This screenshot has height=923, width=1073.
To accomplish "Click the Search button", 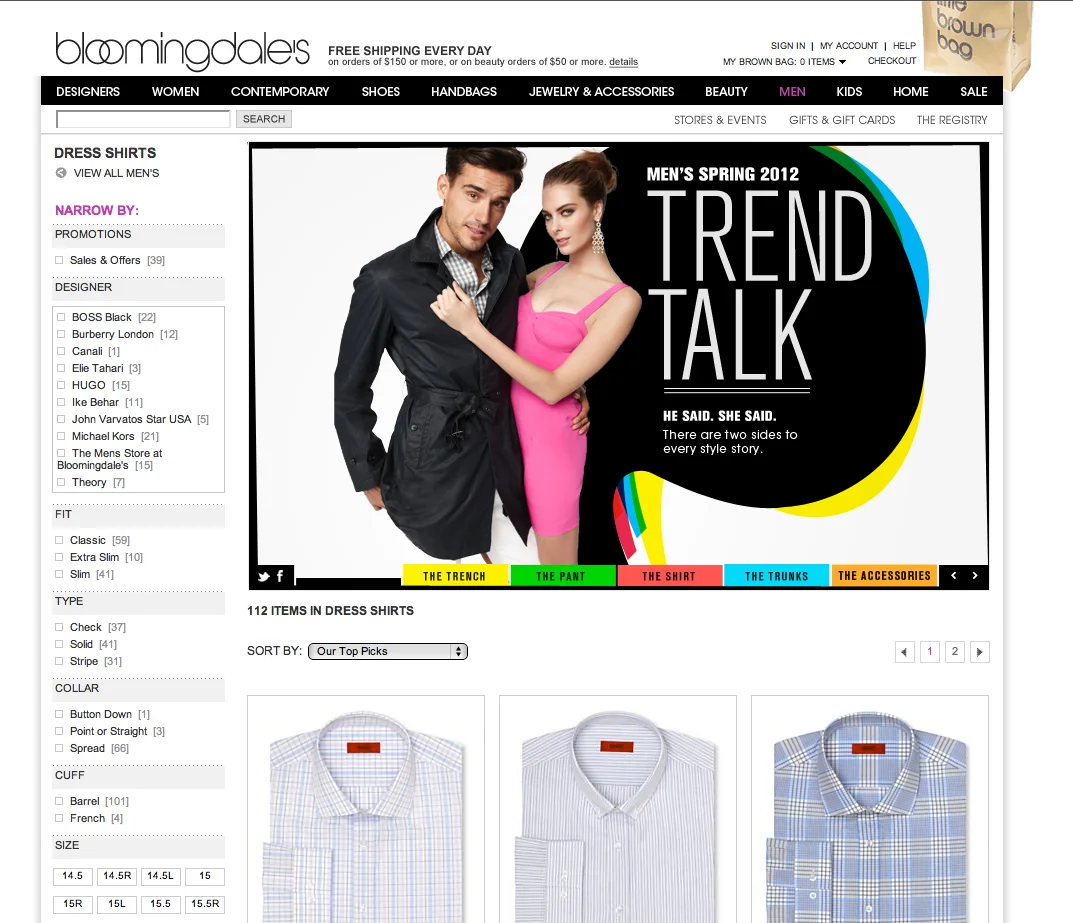I will click(264, 119).
